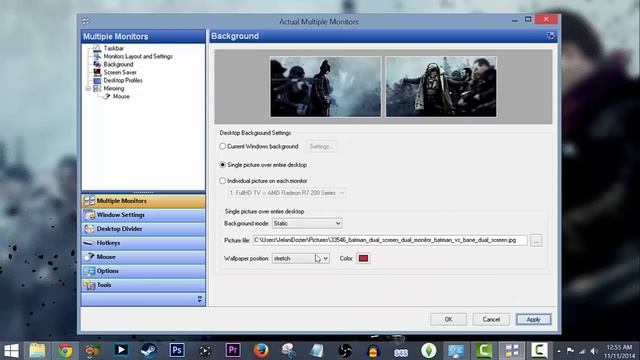Image resolution: width=640 pixels, height=360 pixels.
Task: Select Desktop Profiles in the tree
Action: 122,80
